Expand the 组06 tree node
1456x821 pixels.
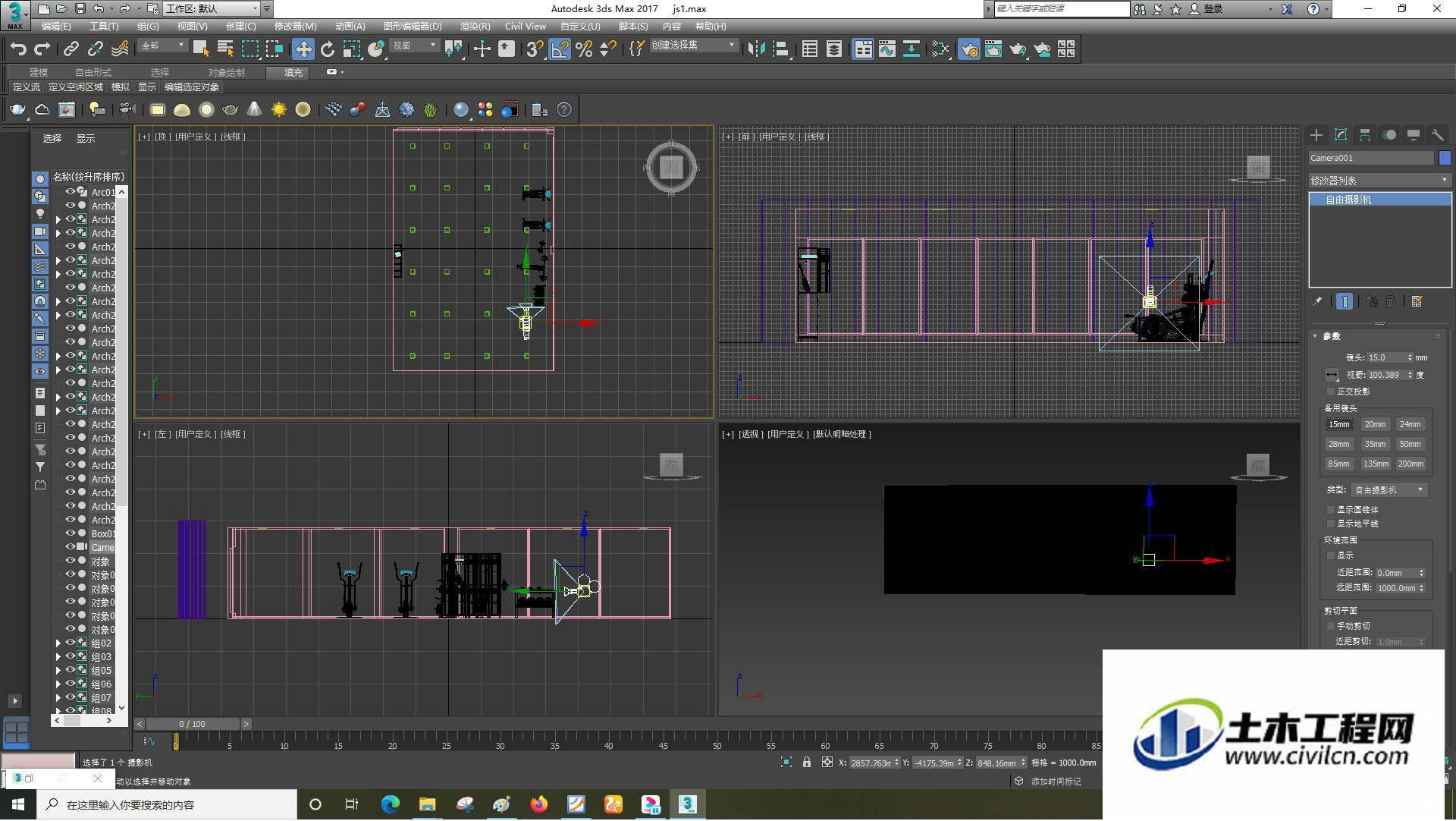coord(58,684)
